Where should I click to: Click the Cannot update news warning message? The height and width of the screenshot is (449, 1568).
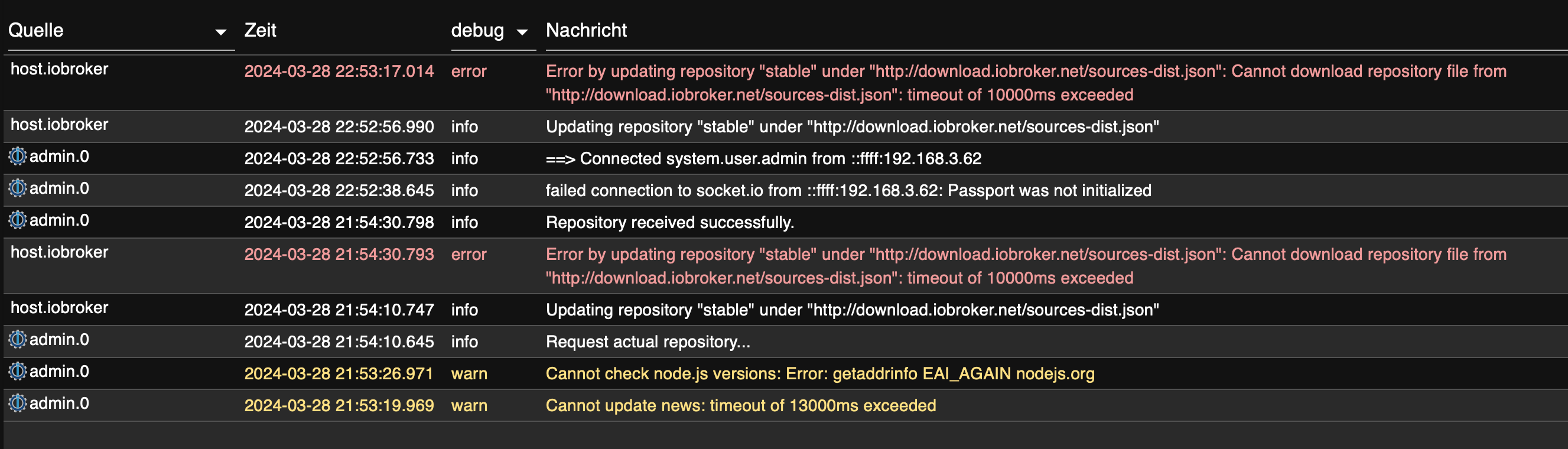[x=740, y=405]
